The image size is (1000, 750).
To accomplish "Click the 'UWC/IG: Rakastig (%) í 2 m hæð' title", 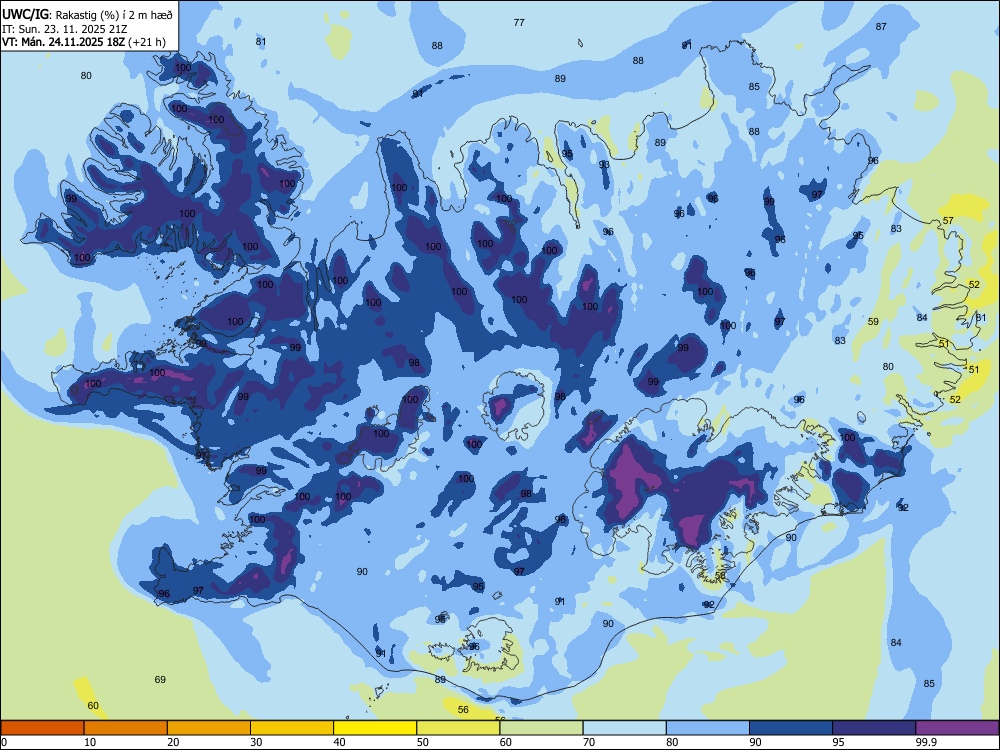I will coord(87,15).
